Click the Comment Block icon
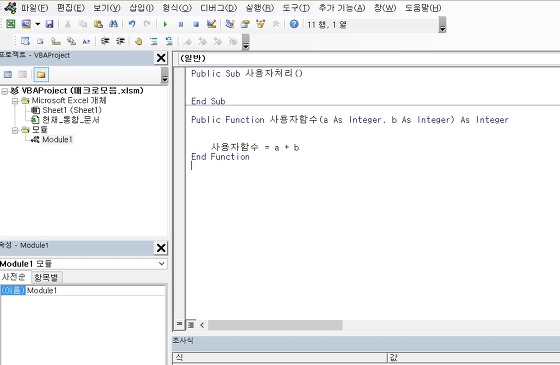Viewport: 560px width, 365px height. 154,41
